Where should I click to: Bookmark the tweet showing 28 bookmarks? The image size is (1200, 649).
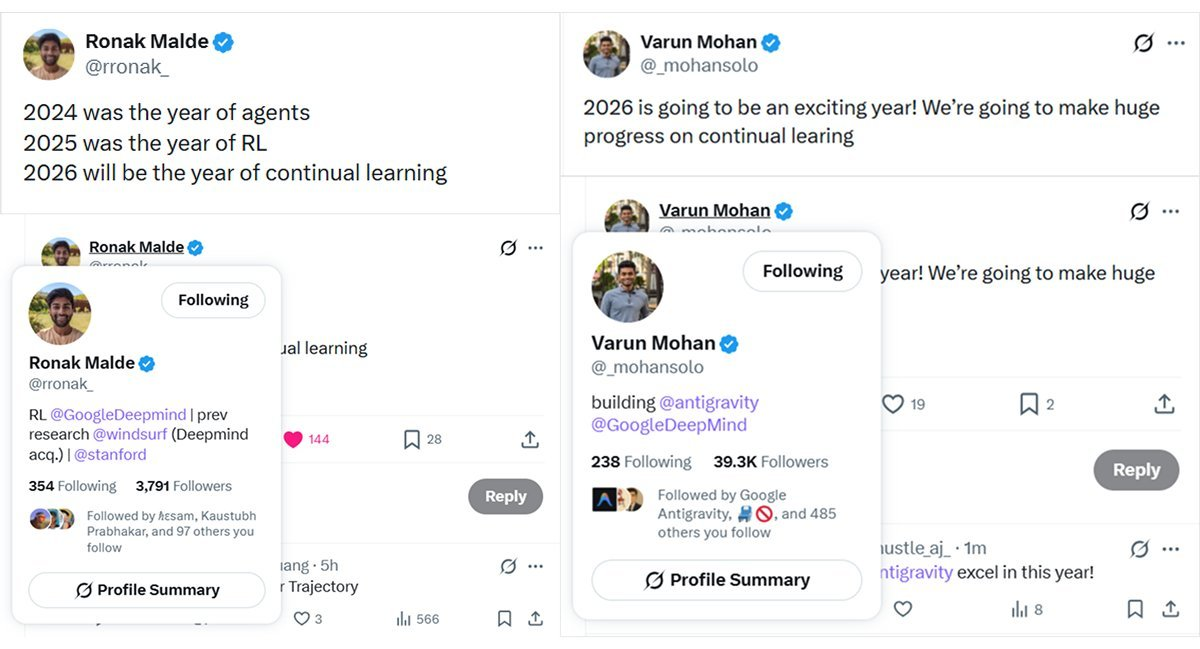[x=411, y=439]
